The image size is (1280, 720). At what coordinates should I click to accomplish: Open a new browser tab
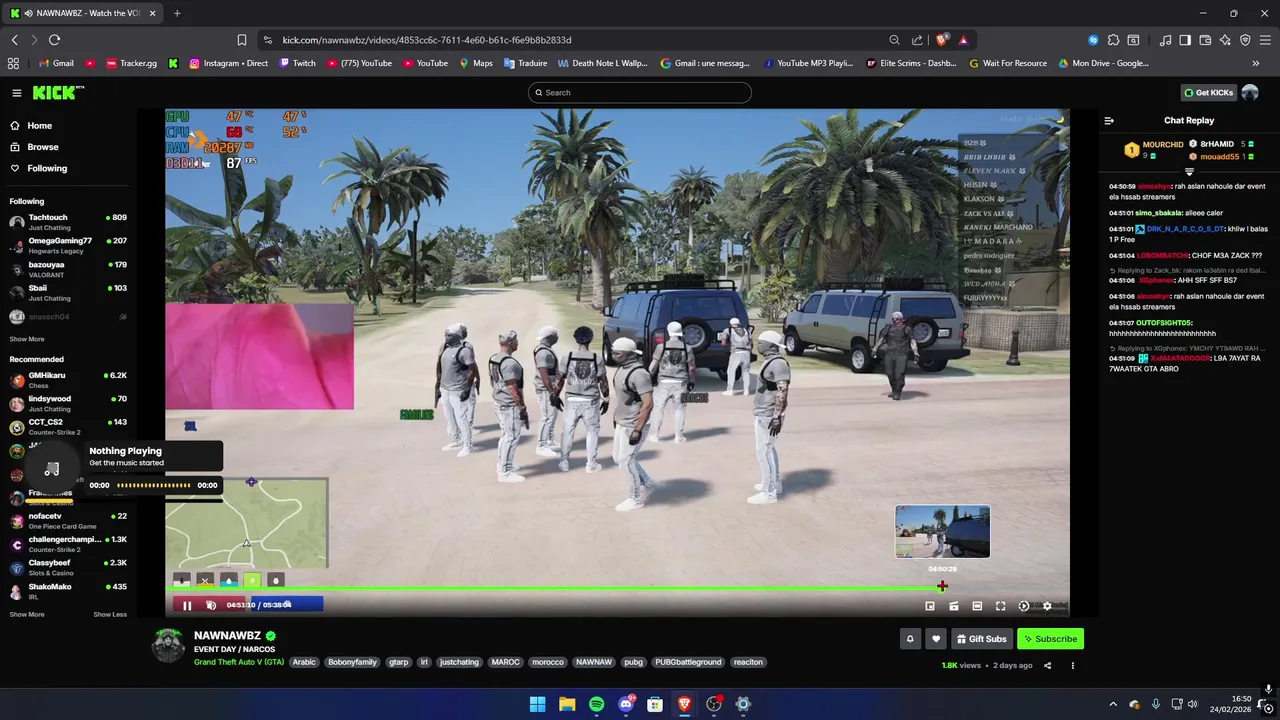(177, 13)
